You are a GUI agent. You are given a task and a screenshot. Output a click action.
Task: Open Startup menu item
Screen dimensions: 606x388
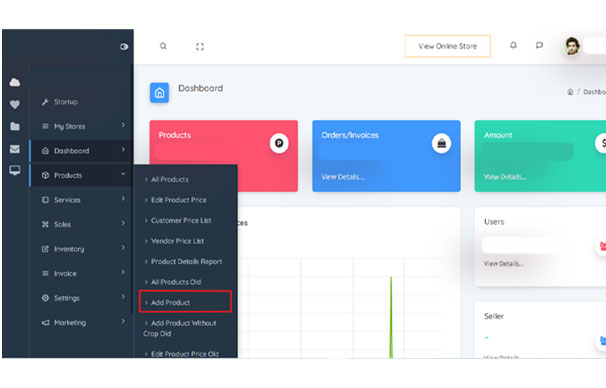tap(66, 102)
